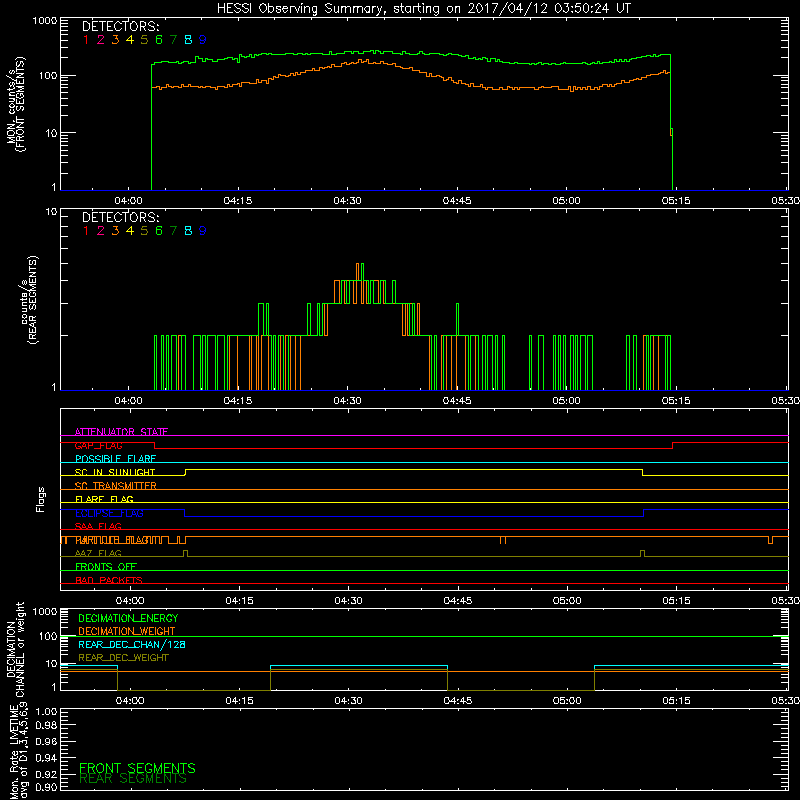Click the 'counts/s (REAR SEGMENTS)' axis label
The width and height of the screenshot is (800, 800).
coord(29,300)
